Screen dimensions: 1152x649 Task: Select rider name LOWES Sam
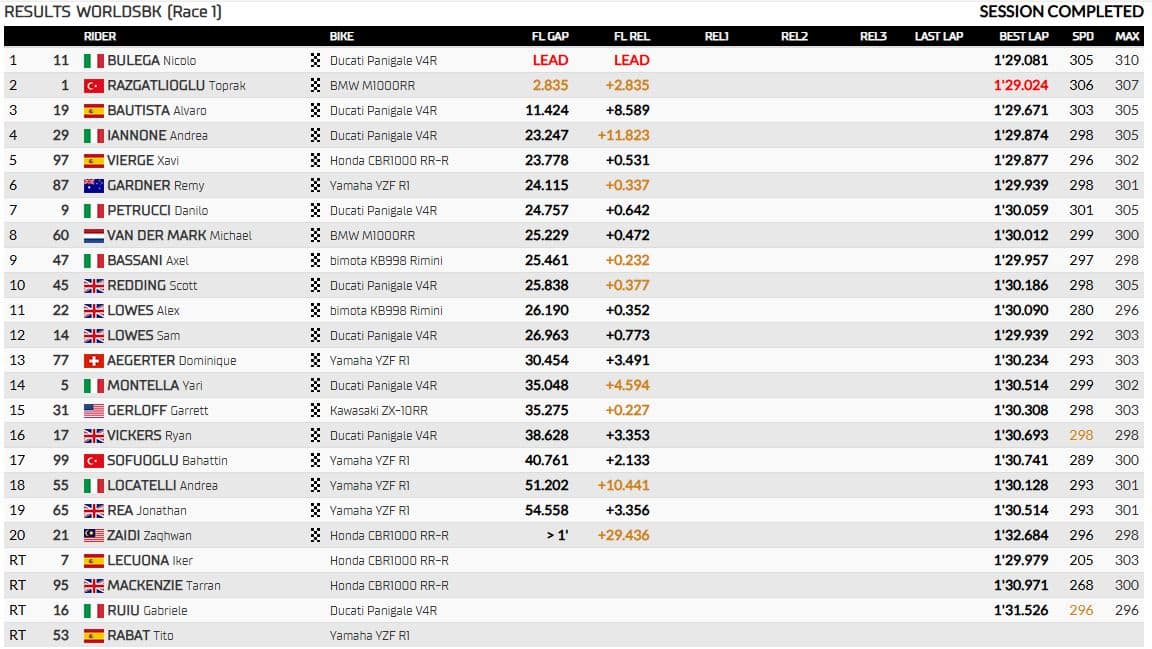pyautogui.click(x=143, y=335)
